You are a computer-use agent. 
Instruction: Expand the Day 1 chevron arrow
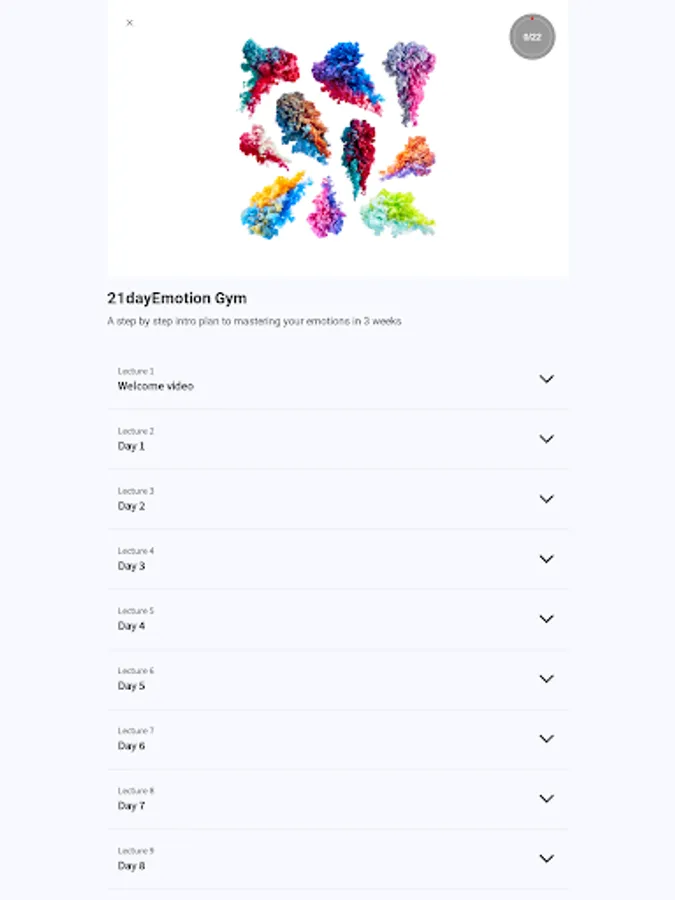(546, 439)
